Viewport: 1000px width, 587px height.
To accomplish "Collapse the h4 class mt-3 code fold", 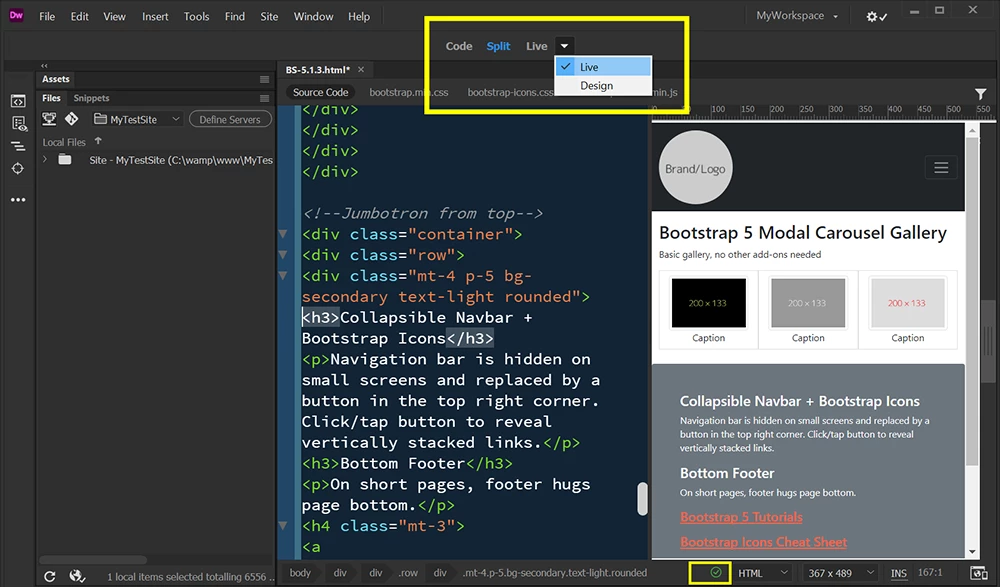I will tap(283, 526).
